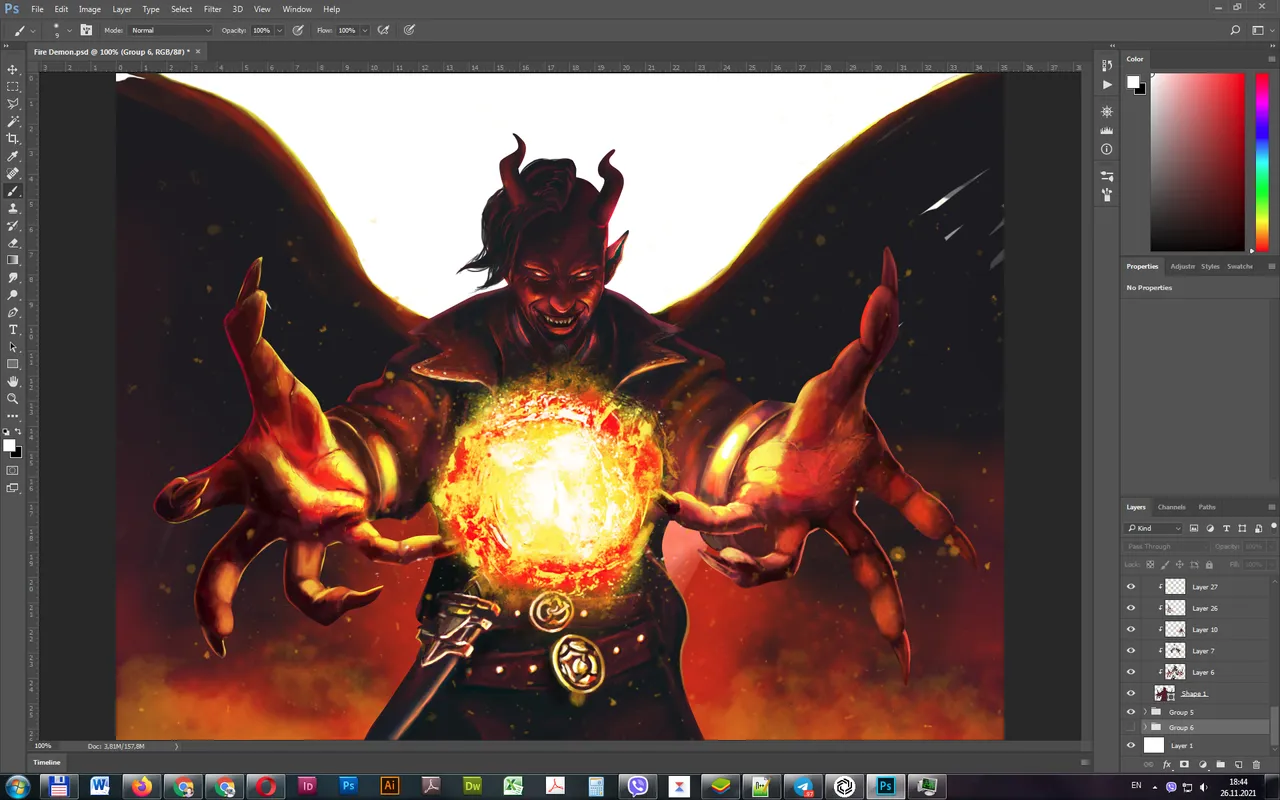Hide Layer 27 visibility eye
Image resolution: width=1280 pixels, height=800 pixels.
coord(1131,587)
